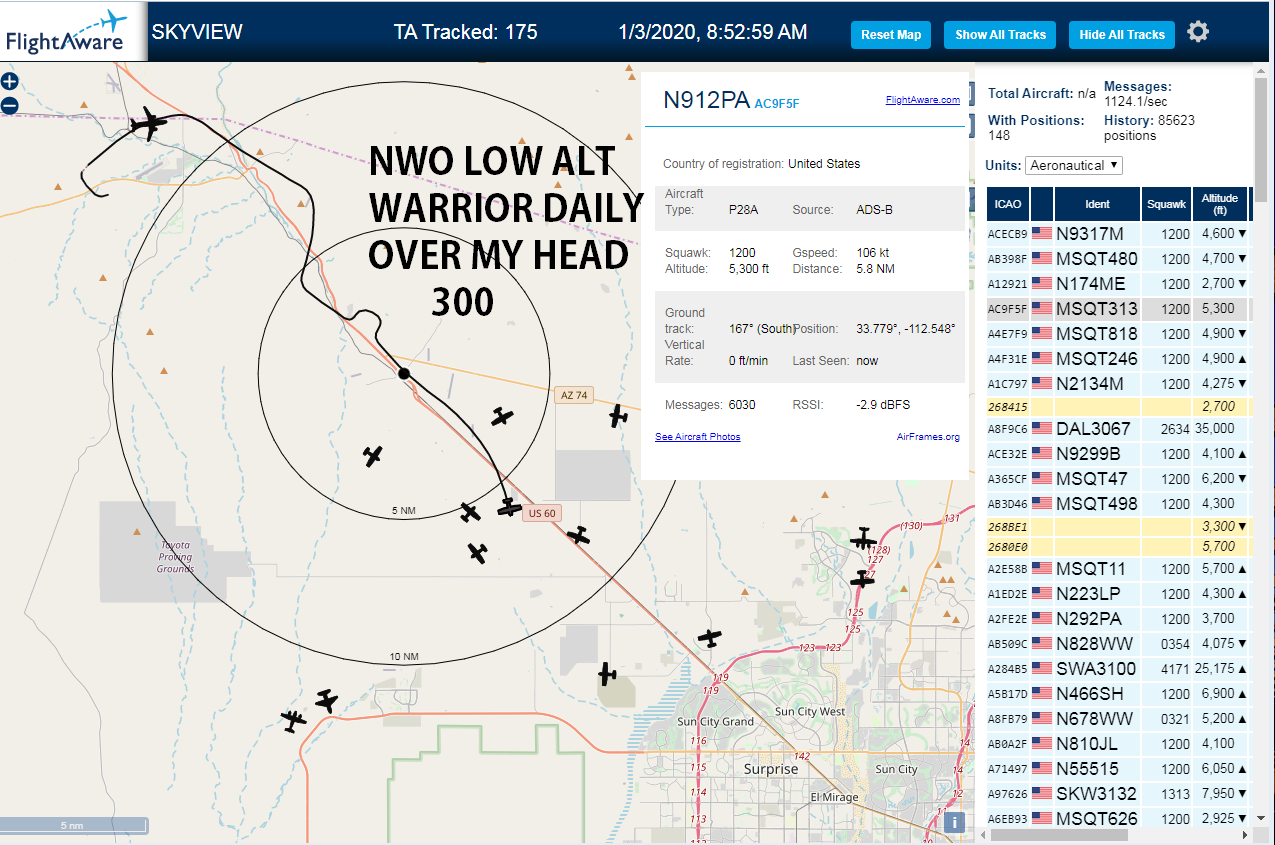Image resolution: width=1275 pixels, height=845 pixels.
Task: Click the SKYVIEW title in the header
Action: click(x=197, y=32)
